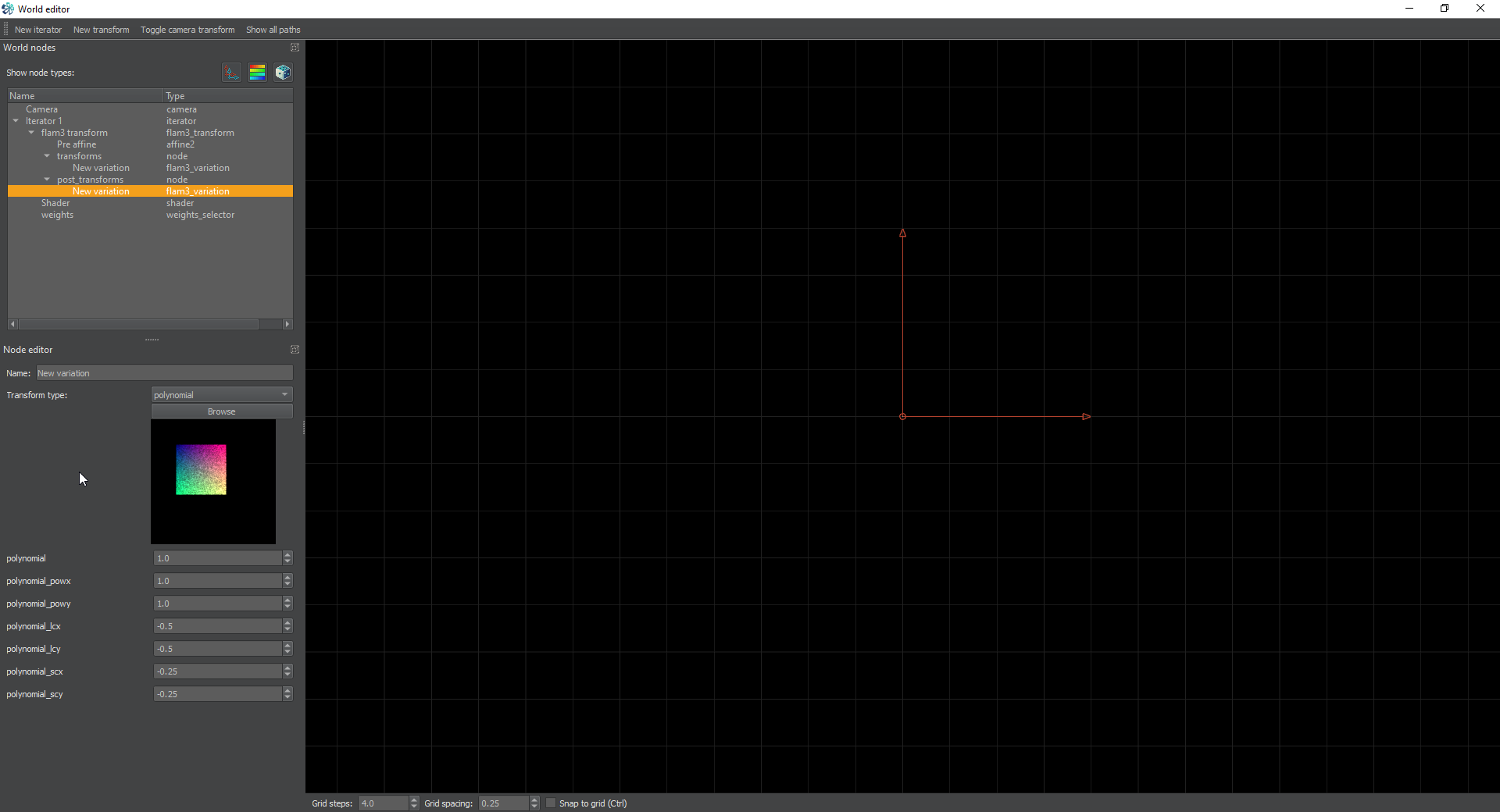This screenshot has width=1500, height=812.
Task: Select the Shader node in the tree
Action: click(x=150, y=203)
